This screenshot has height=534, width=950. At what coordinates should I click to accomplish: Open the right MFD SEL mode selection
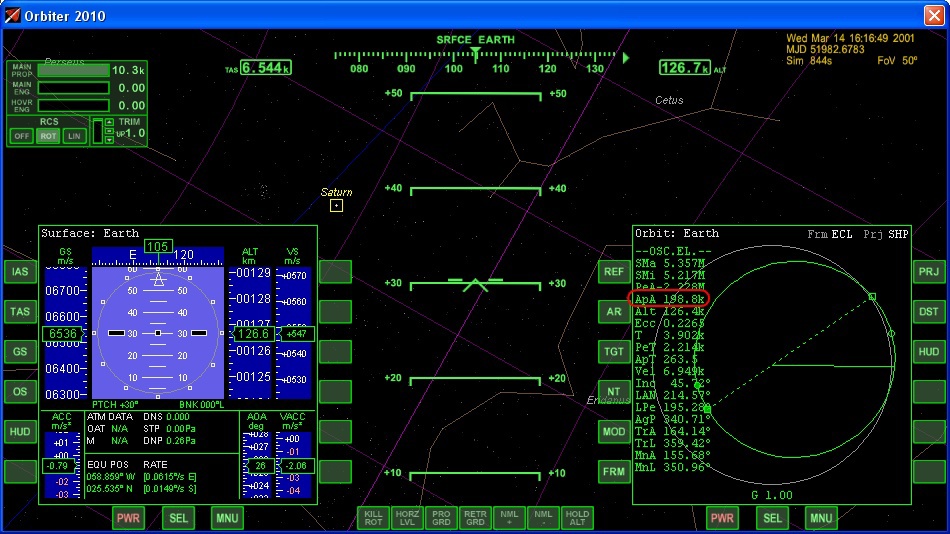772,518
